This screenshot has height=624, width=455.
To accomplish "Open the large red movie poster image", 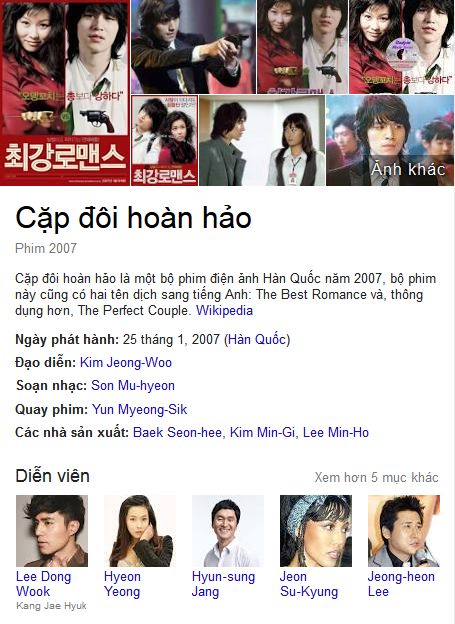I will (x=65, y=93).
